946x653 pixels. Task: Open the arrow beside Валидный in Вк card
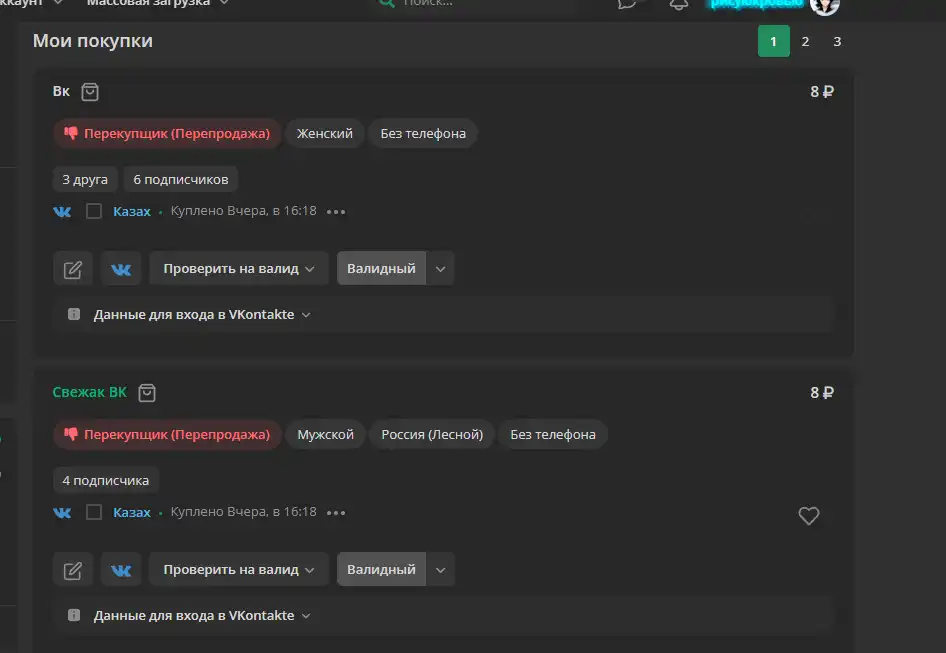click(440, 269)
